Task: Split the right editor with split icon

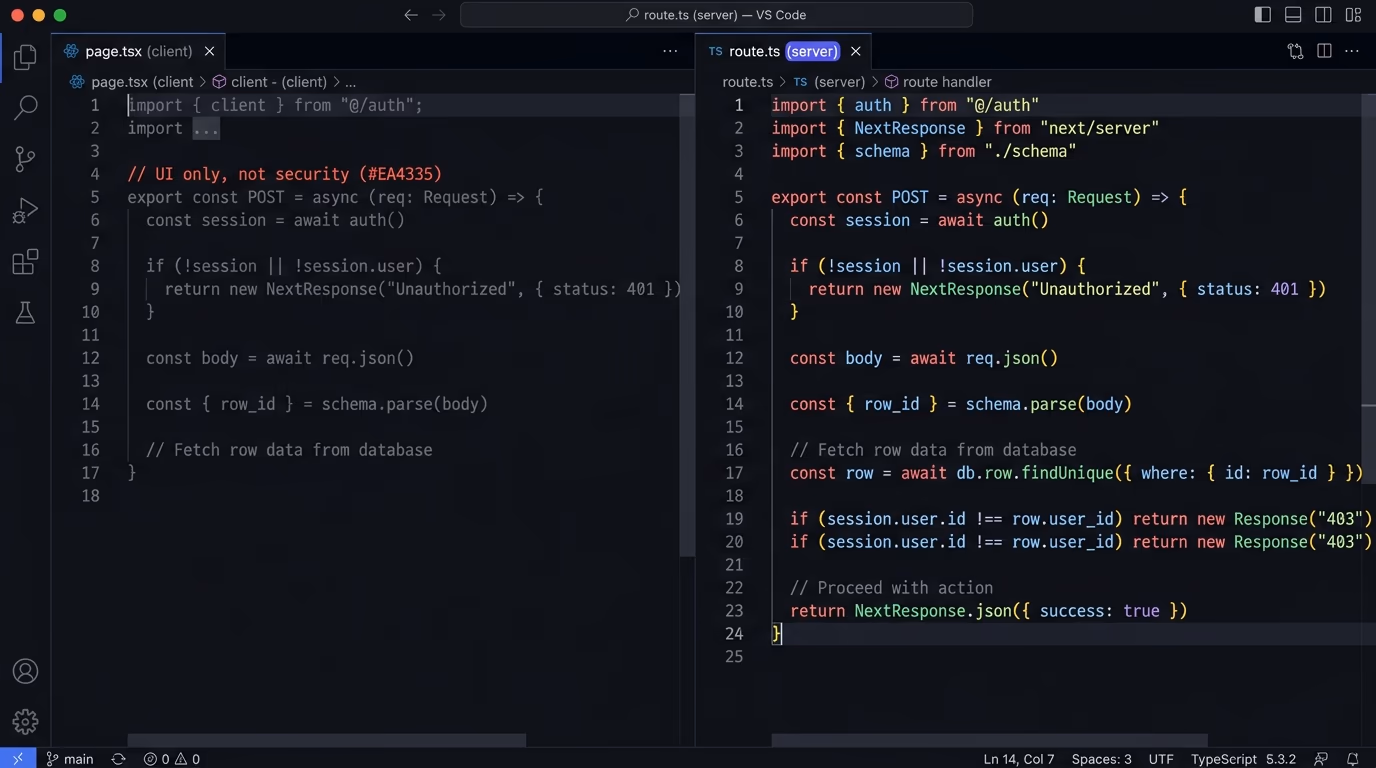Action: click(1324, 51)
